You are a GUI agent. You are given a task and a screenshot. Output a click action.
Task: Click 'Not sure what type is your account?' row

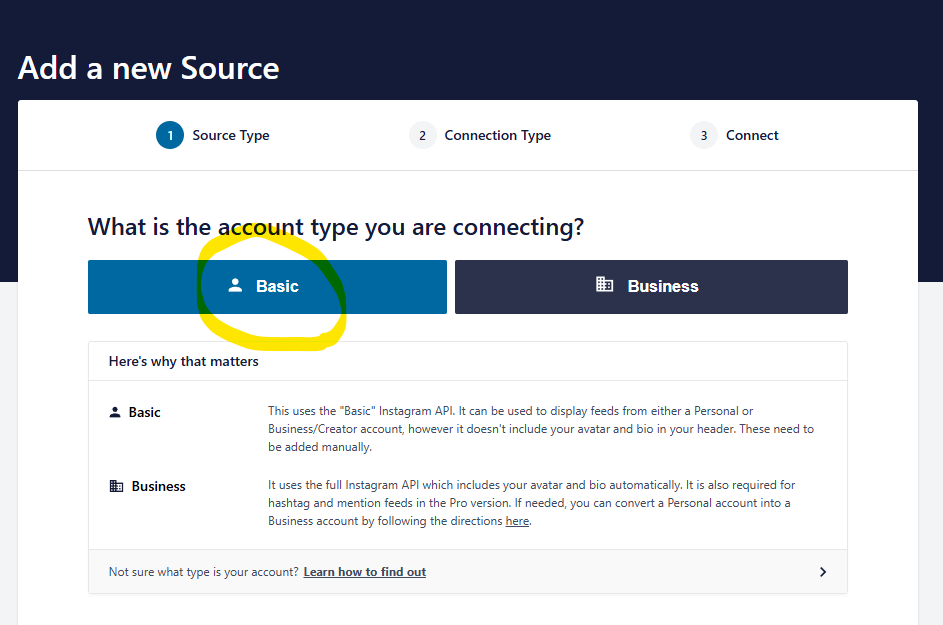click(468, 571)
